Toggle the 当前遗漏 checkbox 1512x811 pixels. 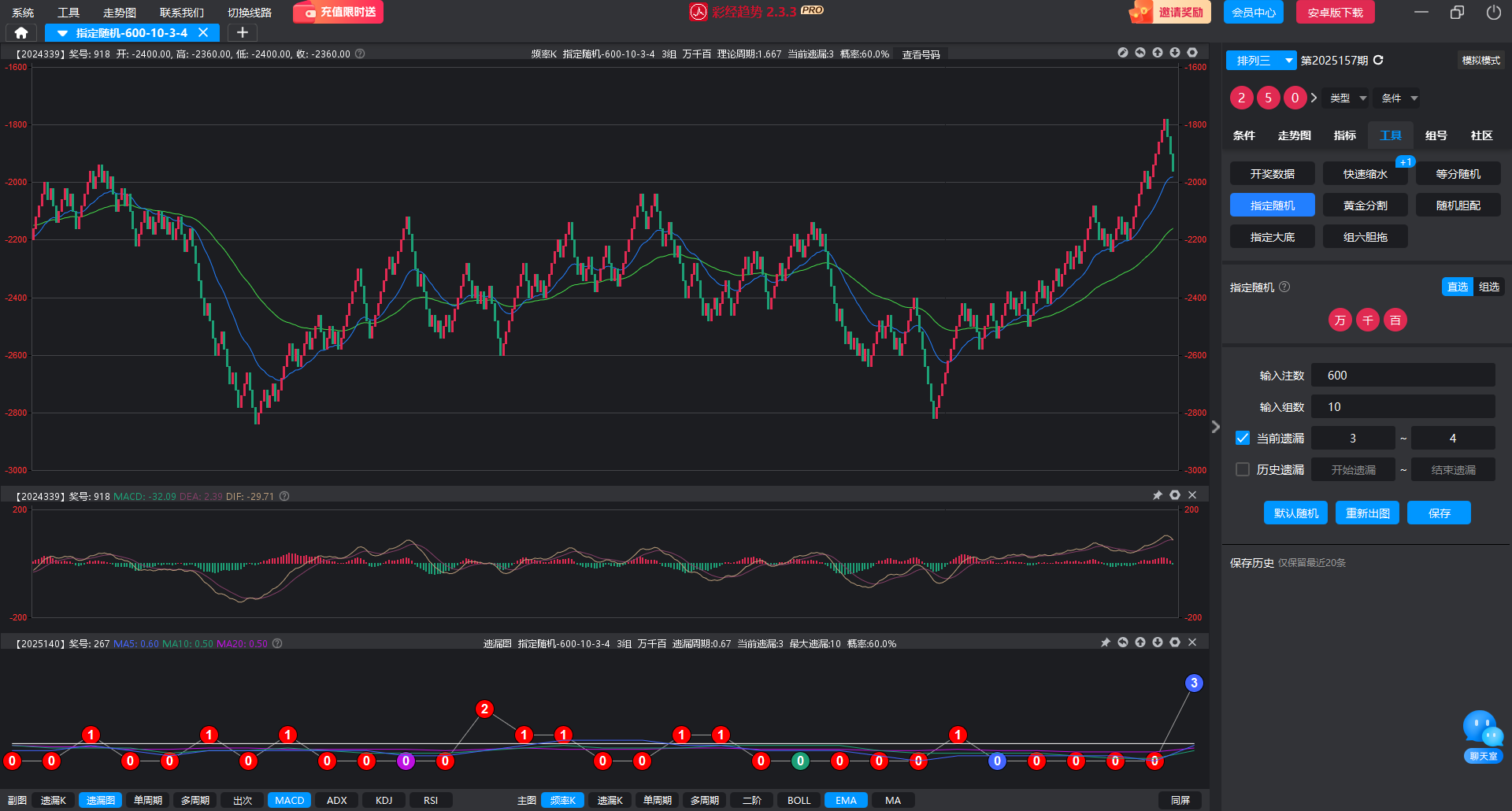[1243, 438]
